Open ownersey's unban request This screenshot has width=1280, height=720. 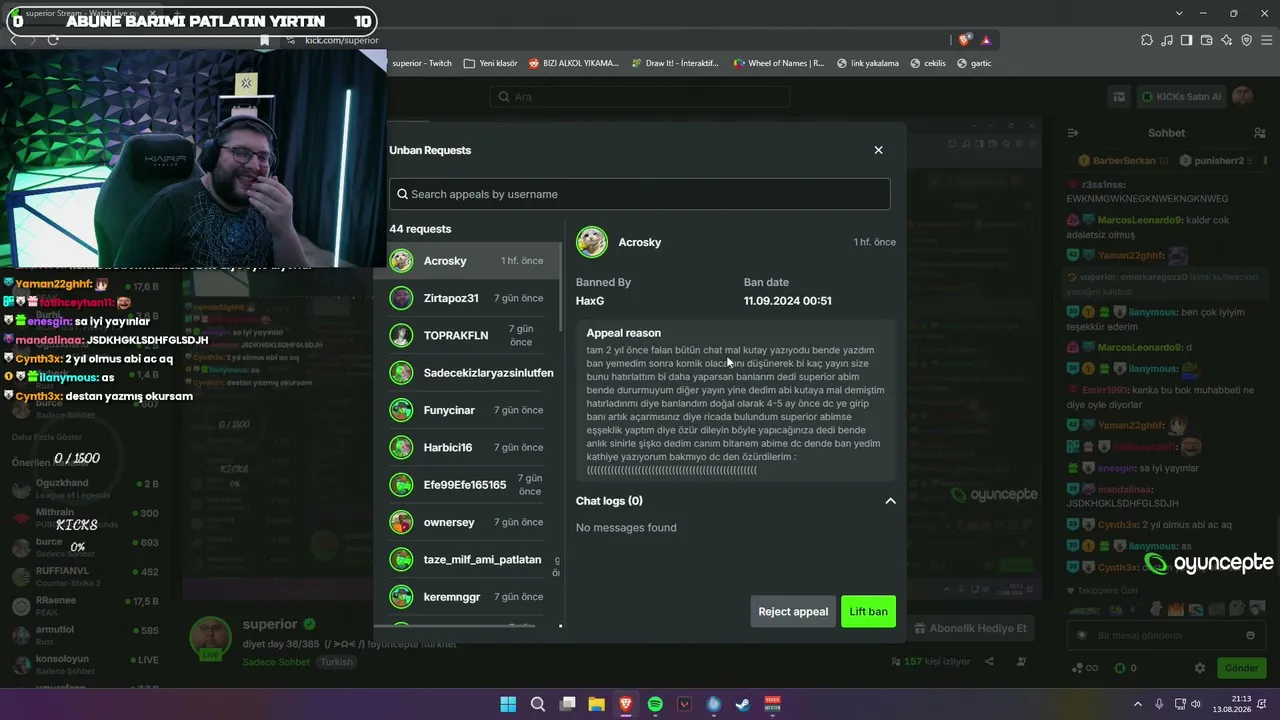tap(469, 522)
